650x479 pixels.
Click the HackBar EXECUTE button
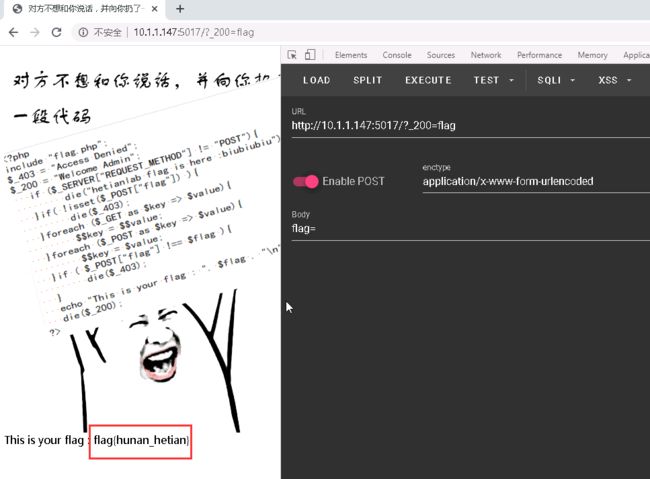coord(428,80)
